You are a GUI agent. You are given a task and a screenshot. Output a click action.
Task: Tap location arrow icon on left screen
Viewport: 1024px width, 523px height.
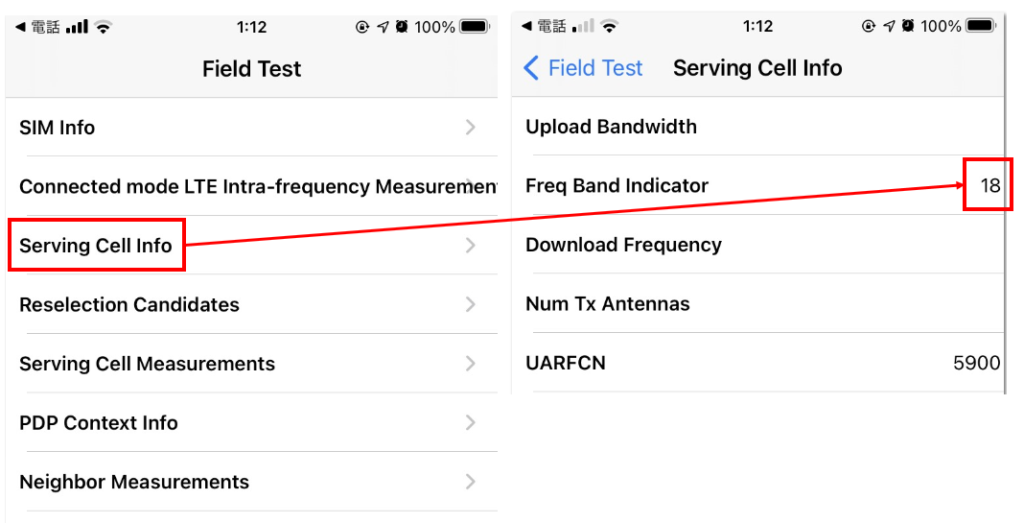coord(383,27)
